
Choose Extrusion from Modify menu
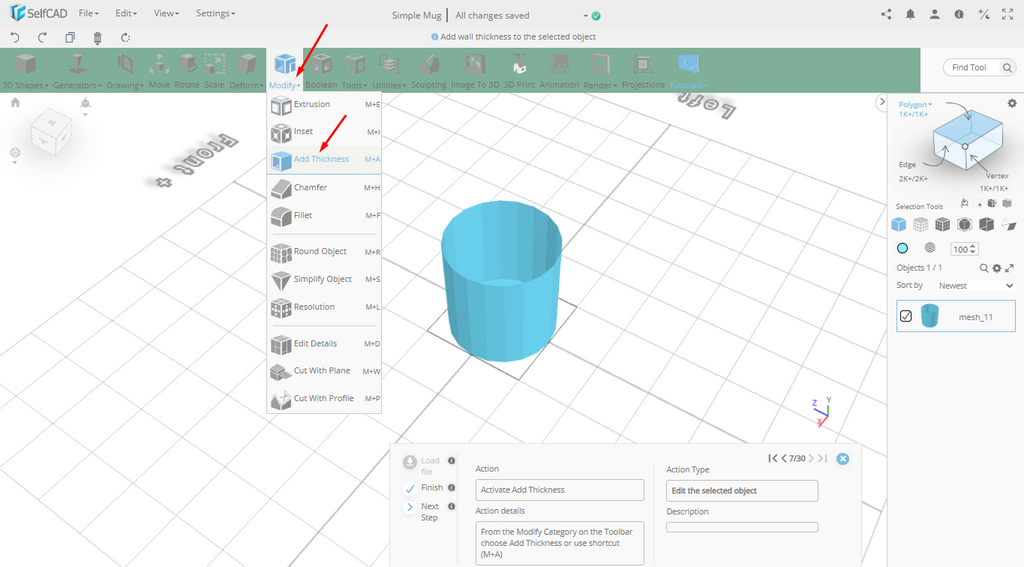pyautogui.click(x=324, y=105)
